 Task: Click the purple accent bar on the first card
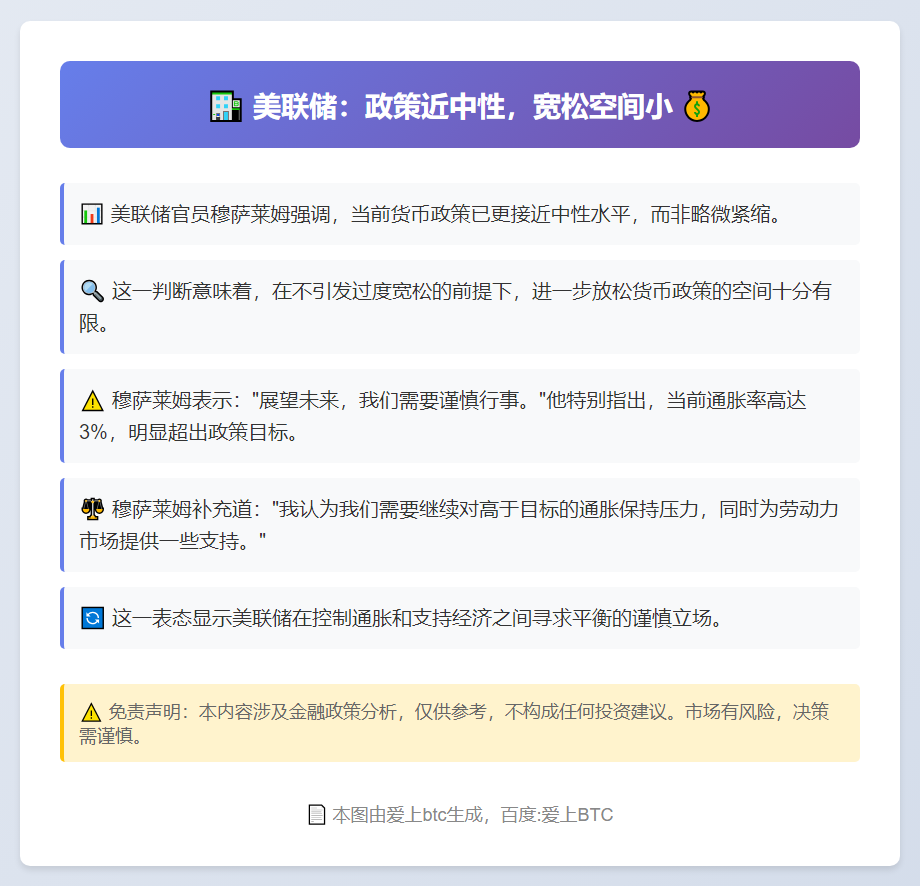[64, 213]
